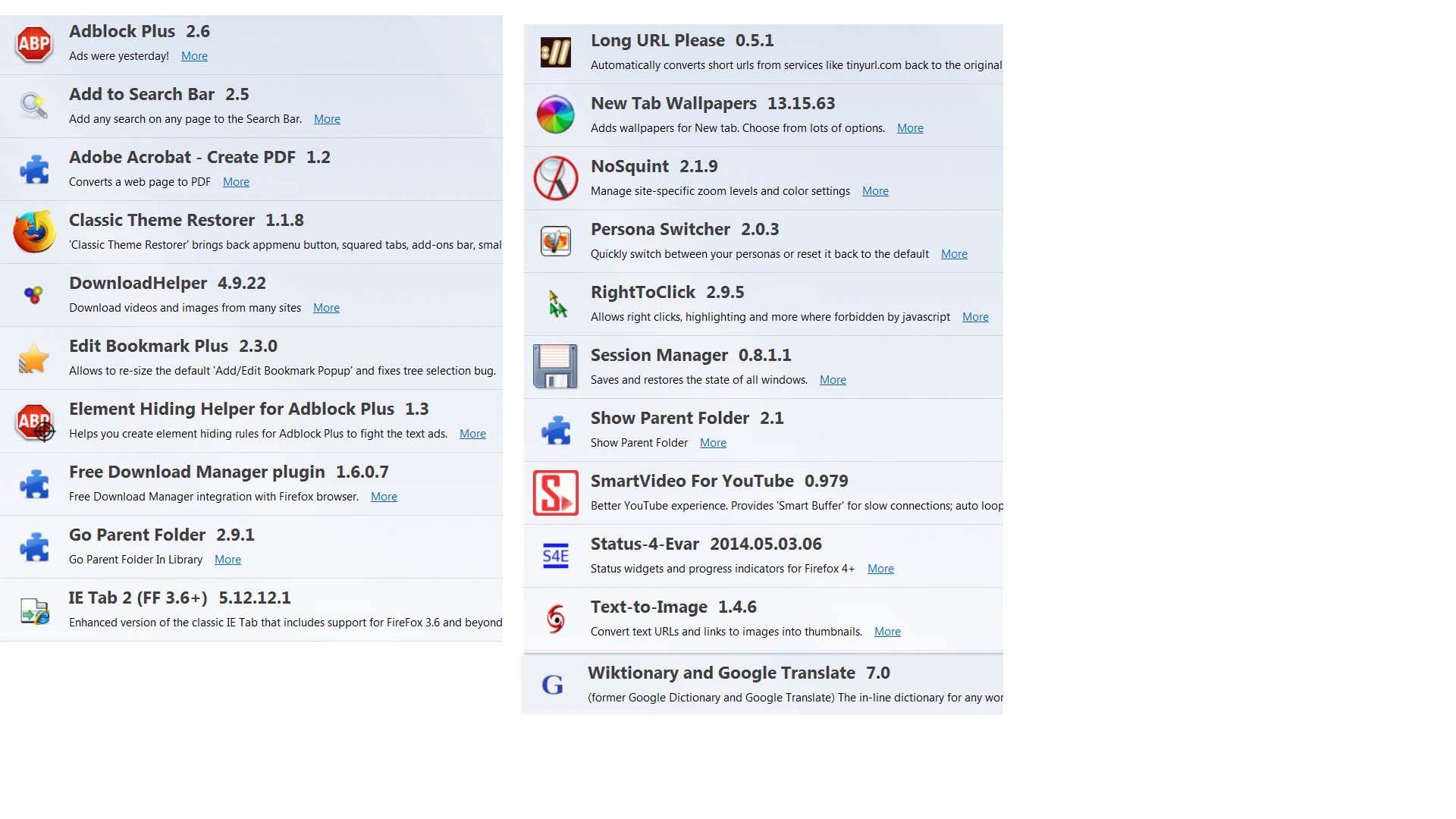Open More link for Element Hiding Helper
Image resolution: width=1456 pixels, height=819 pixels.
click(472, 434)
